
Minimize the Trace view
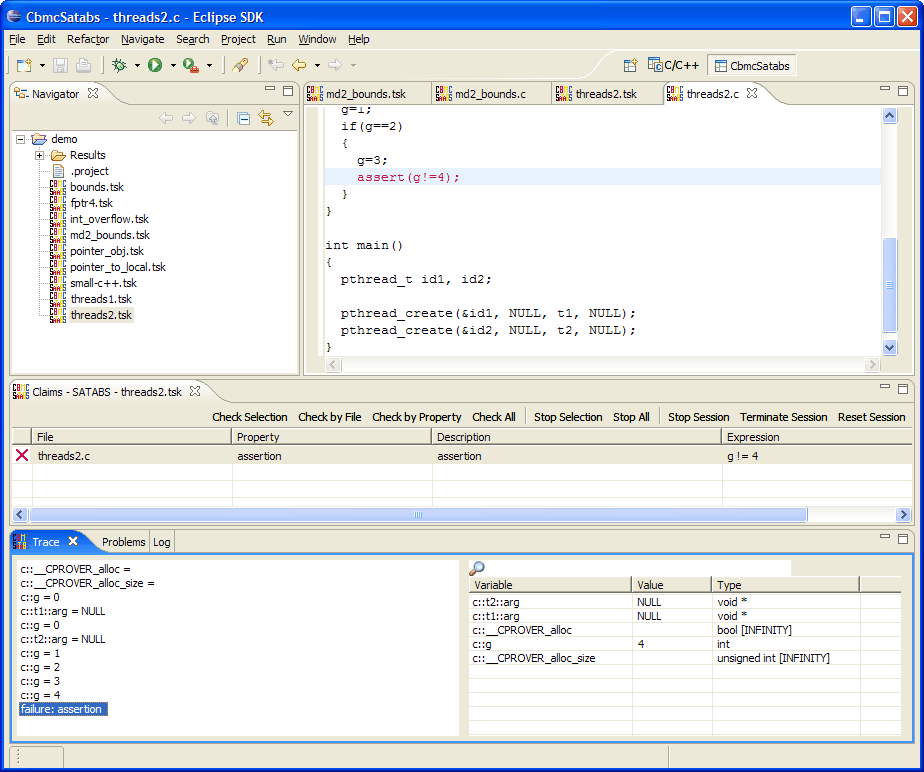[885, 536]
